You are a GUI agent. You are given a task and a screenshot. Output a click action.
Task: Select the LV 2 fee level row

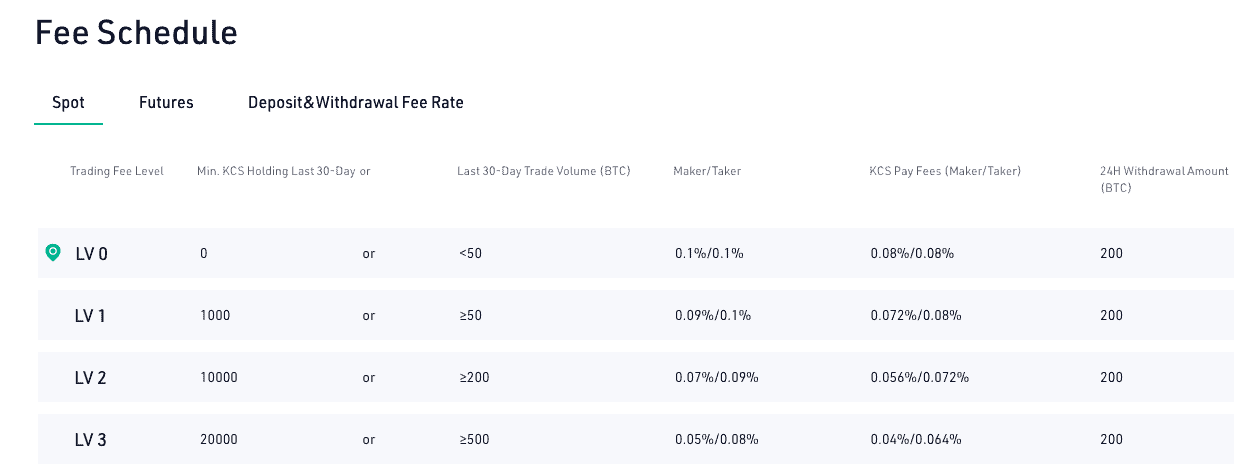(x=635, y=377)
